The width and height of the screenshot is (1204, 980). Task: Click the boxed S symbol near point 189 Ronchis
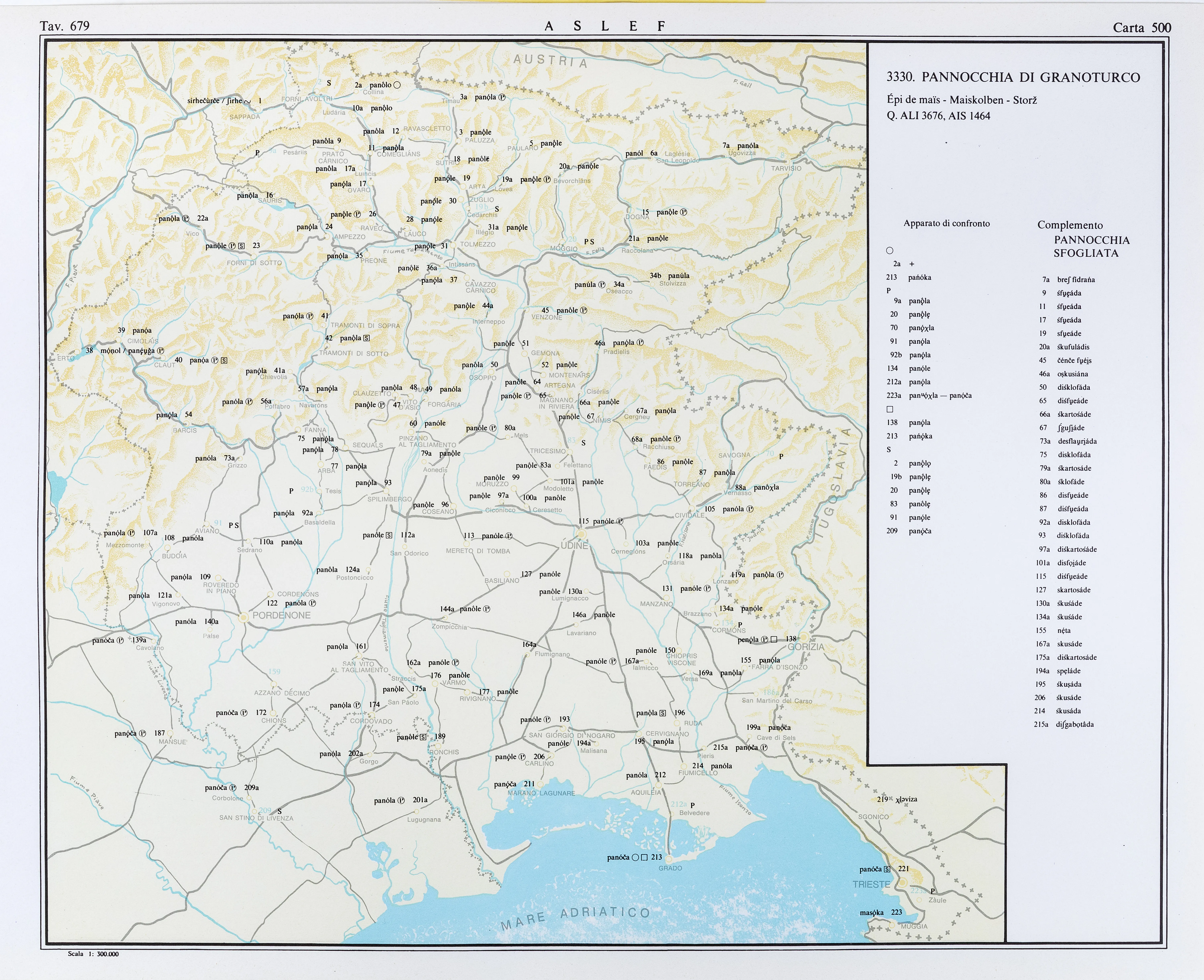pyautogui.click(x=423, y=737)
